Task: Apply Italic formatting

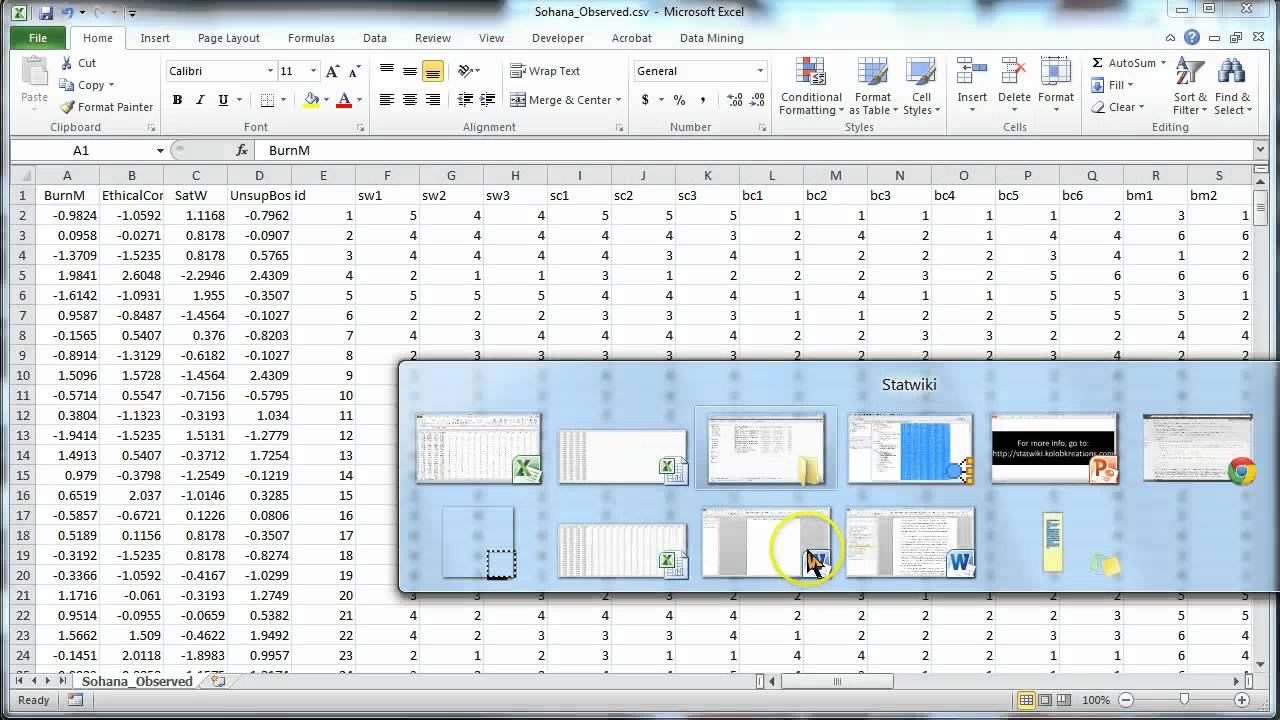Action: [200, 100]
